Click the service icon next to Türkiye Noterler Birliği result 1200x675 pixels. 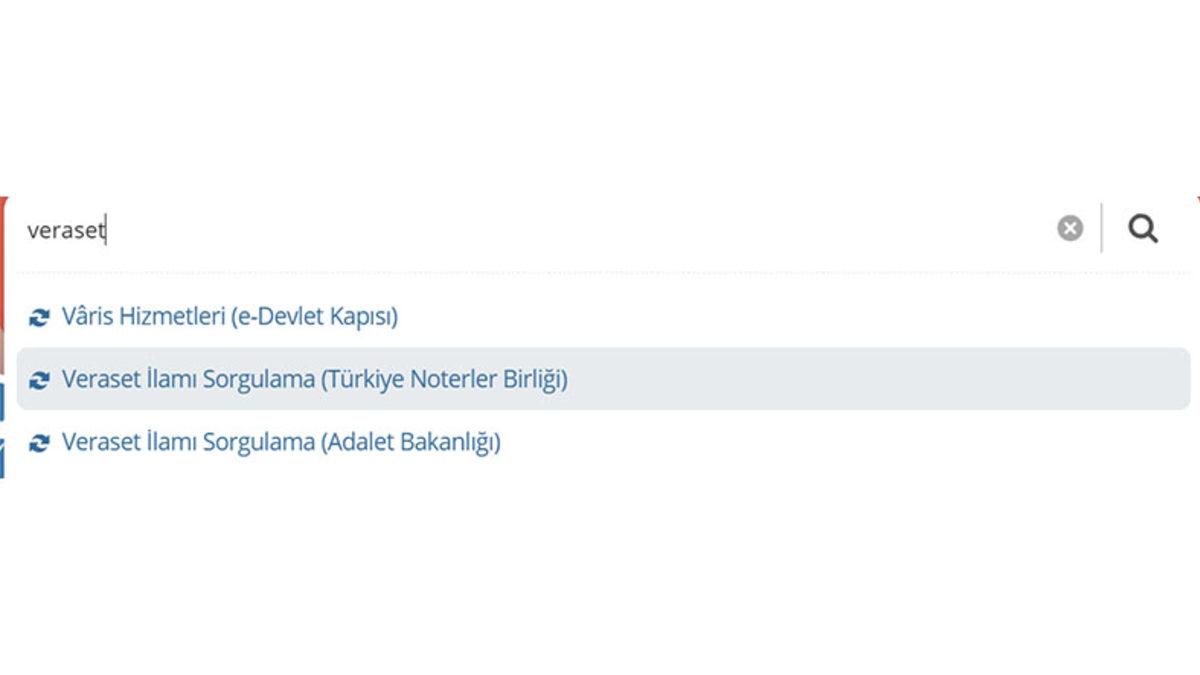click(x=39, y=378)
